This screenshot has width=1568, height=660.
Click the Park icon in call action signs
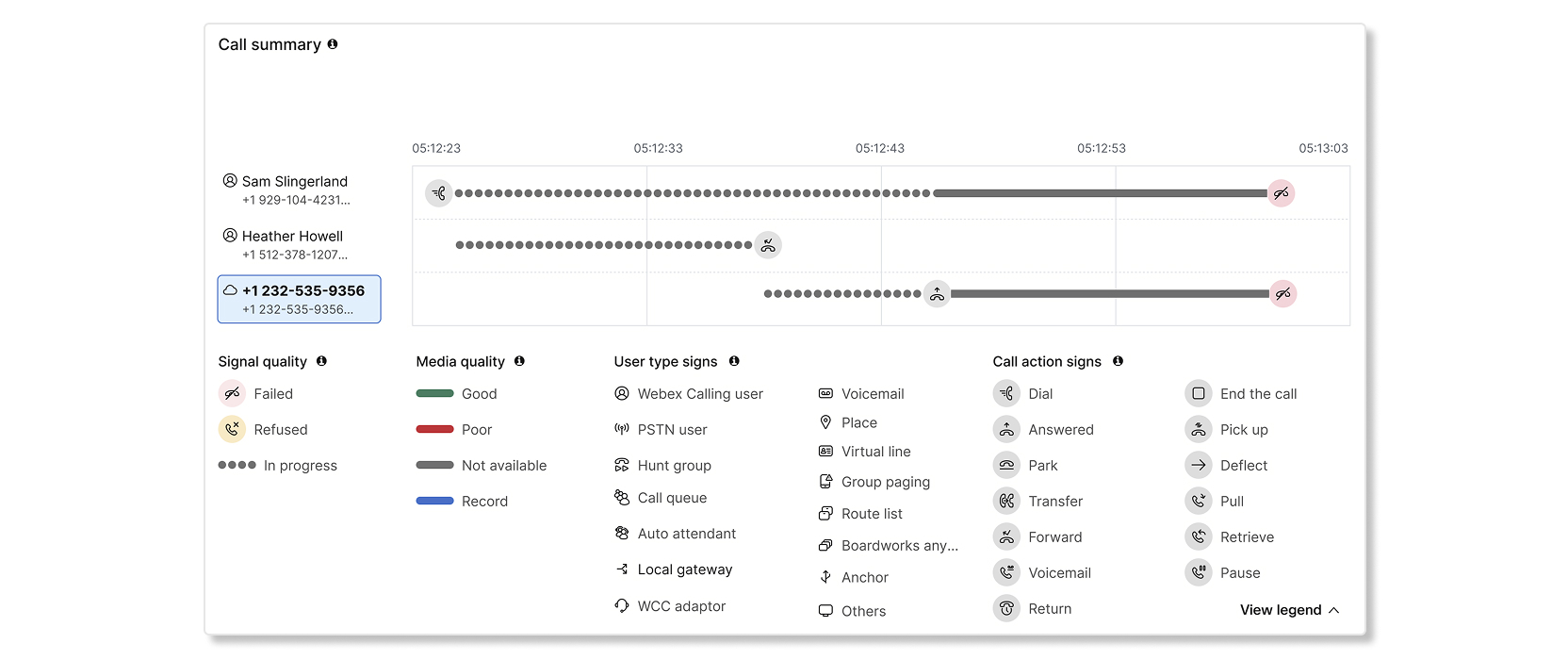[1006, 466]
